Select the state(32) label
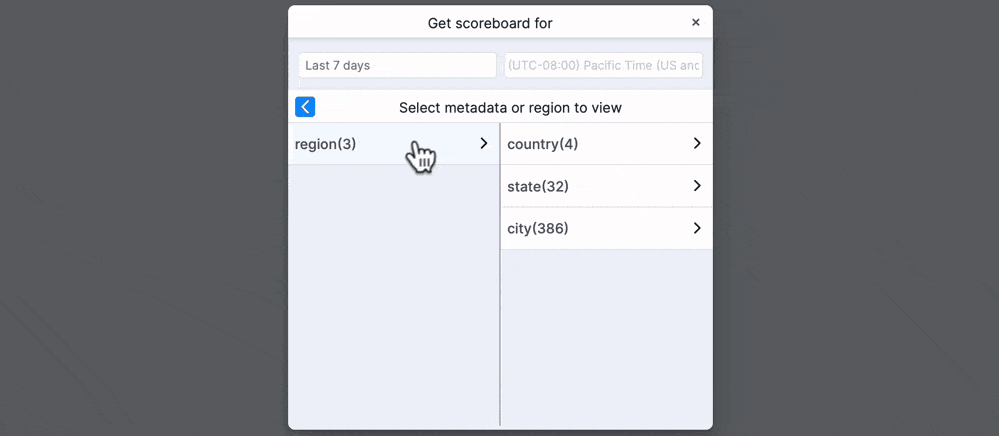The height and width of the screenshot is (436, 999). 538,187
